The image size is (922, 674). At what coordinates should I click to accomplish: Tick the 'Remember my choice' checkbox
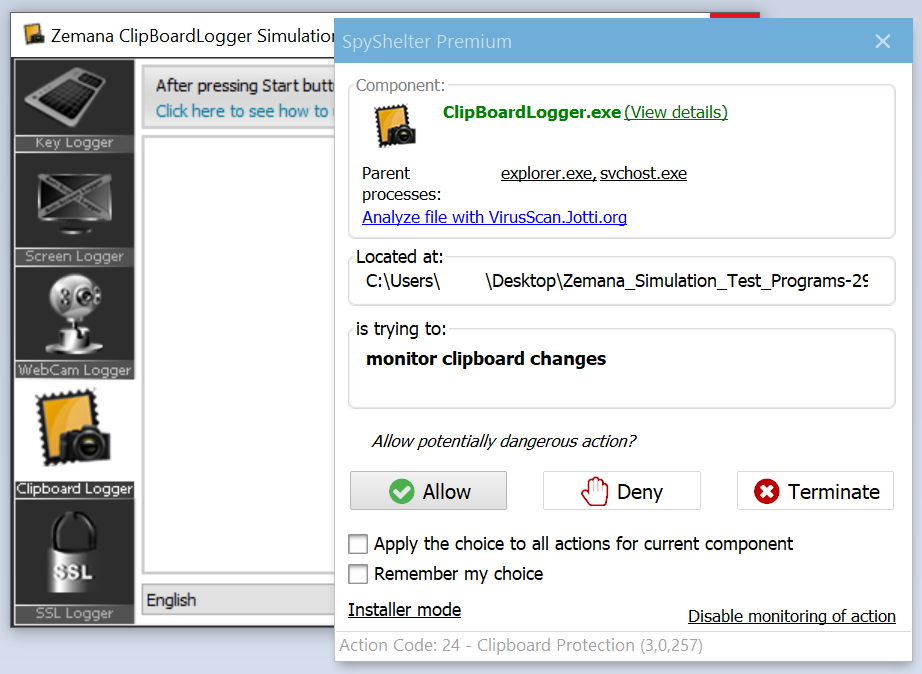[358, 573]
